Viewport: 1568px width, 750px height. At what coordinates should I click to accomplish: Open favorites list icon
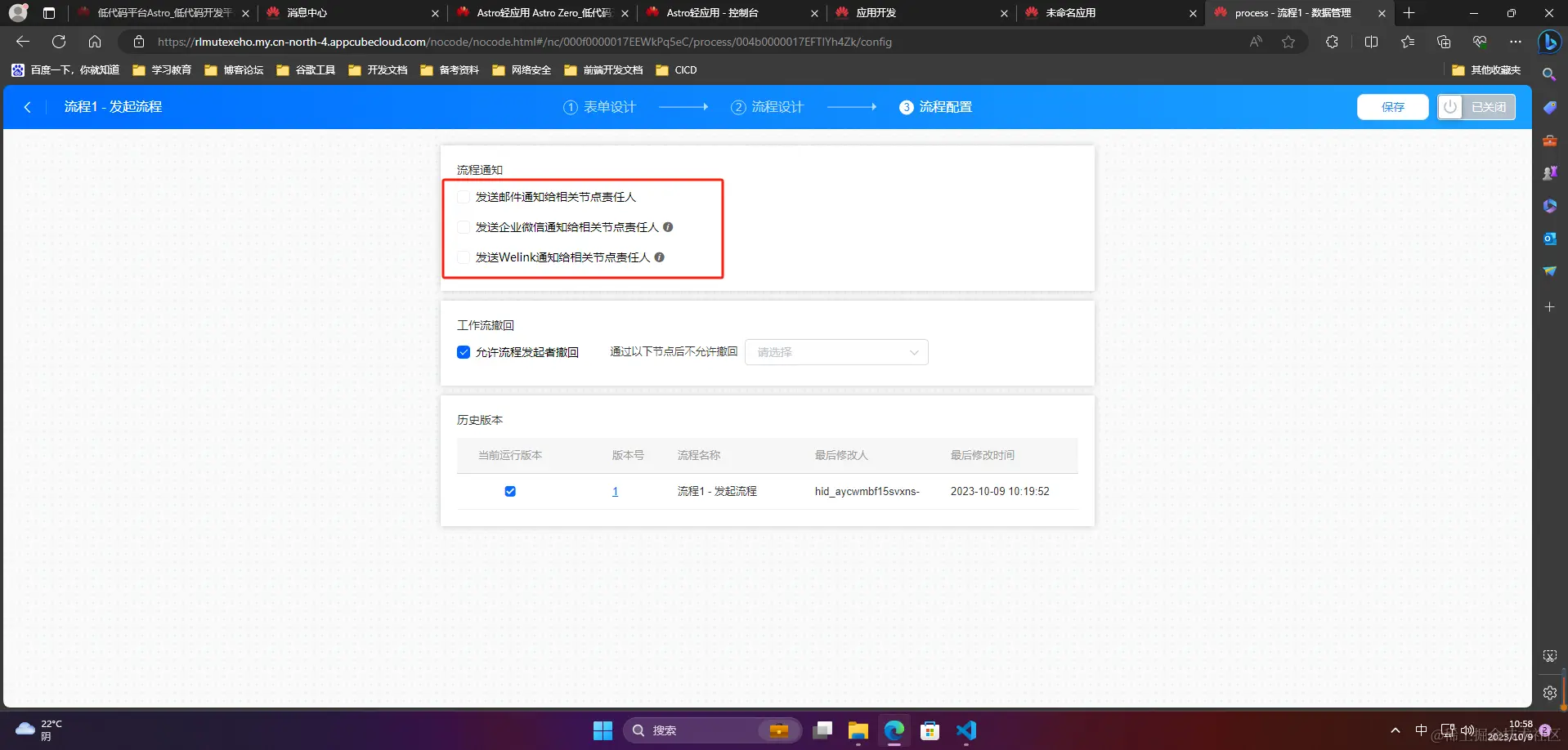[1407, 42]
